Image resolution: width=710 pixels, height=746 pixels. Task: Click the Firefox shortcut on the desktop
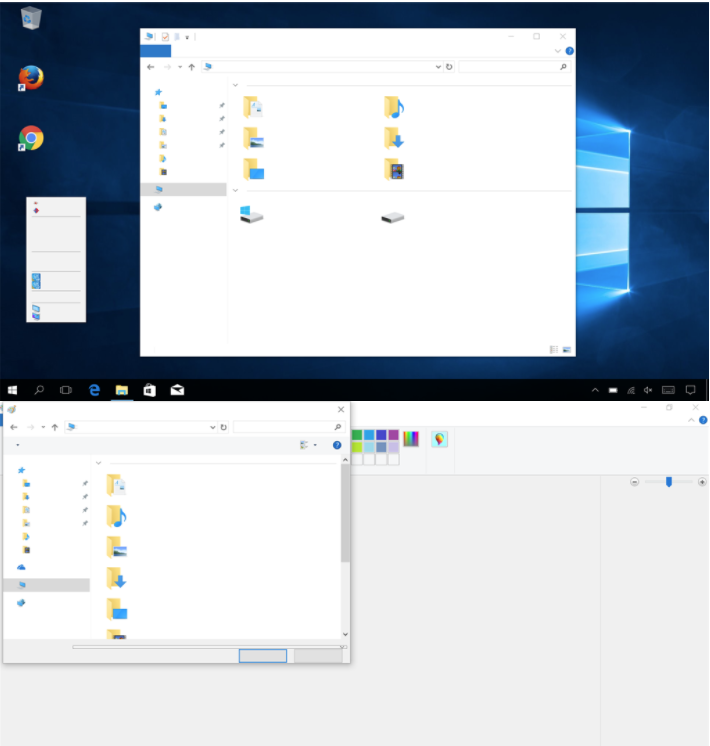pyautogui.click(x=31, y=78)
